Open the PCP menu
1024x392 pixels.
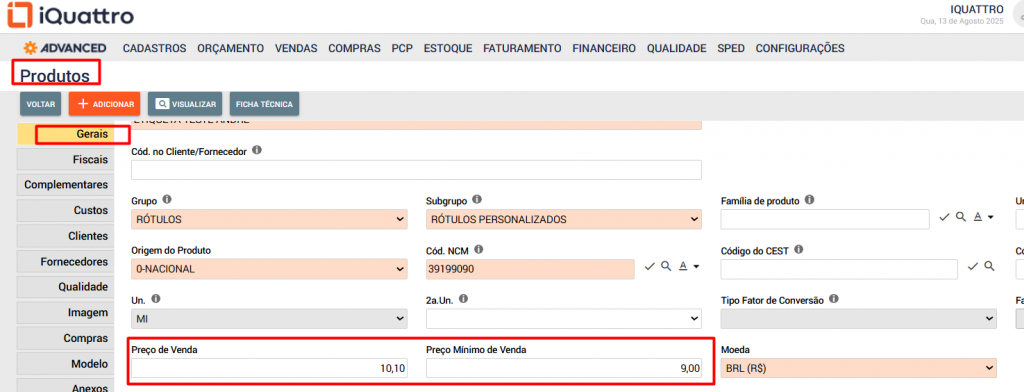point(402,48)
